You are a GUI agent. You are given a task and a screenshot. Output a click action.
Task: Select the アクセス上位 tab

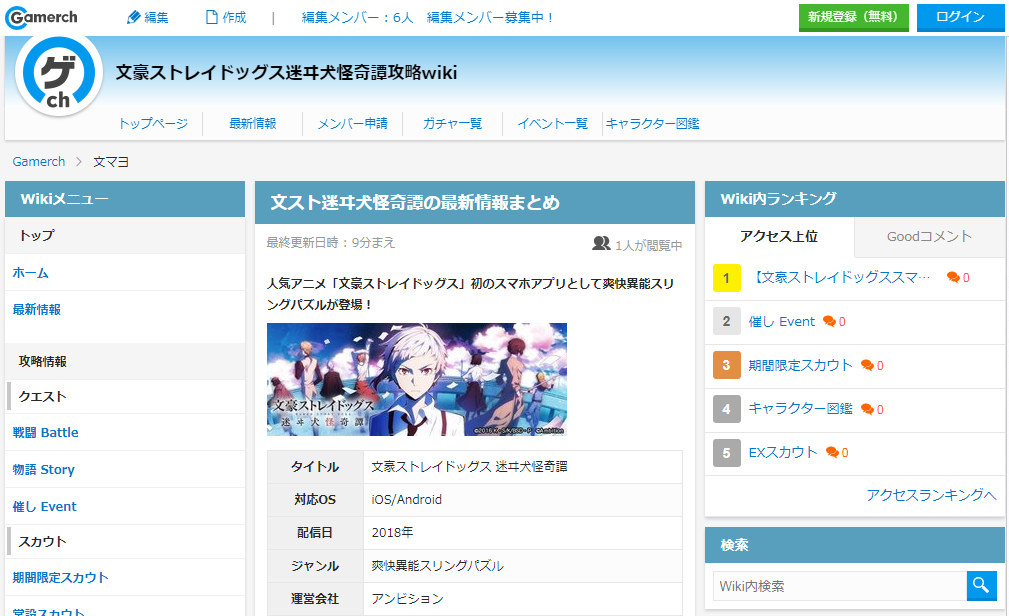click(x=779, y=237)
